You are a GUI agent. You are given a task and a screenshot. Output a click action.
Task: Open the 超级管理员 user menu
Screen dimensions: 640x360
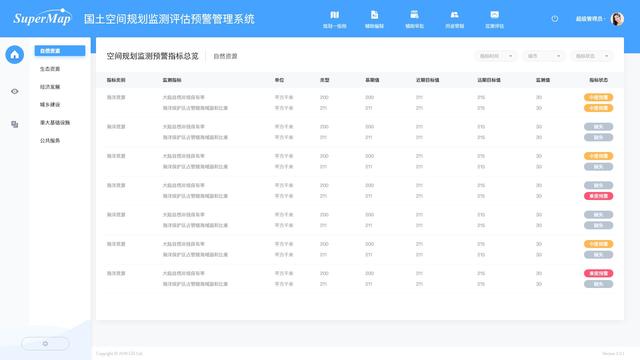590,19
